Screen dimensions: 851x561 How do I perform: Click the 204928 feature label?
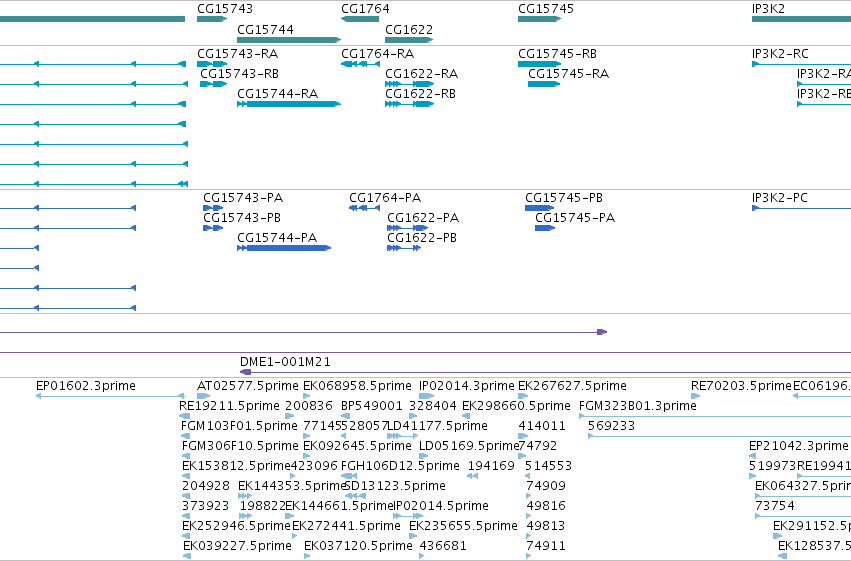[206, 486]
